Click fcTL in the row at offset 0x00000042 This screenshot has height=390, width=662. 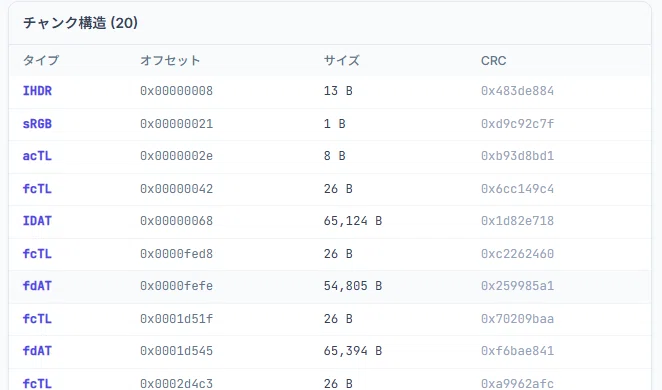click(x=37, y=189)
